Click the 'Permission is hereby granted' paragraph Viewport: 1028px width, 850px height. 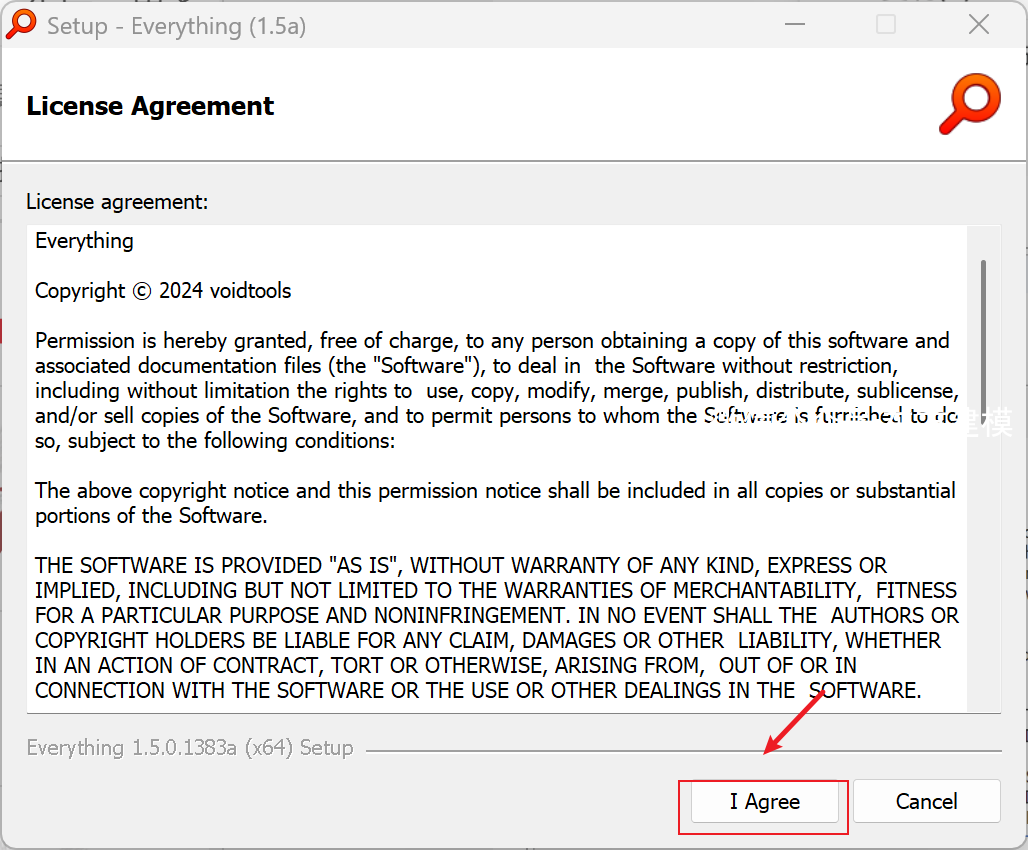[497, 390]
